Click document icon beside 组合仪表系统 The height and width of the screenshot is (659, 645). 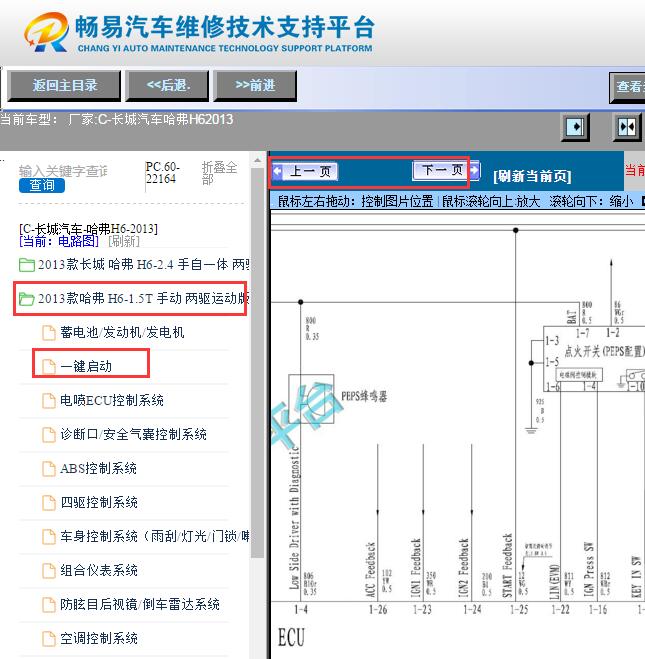(x=49, y=571)
